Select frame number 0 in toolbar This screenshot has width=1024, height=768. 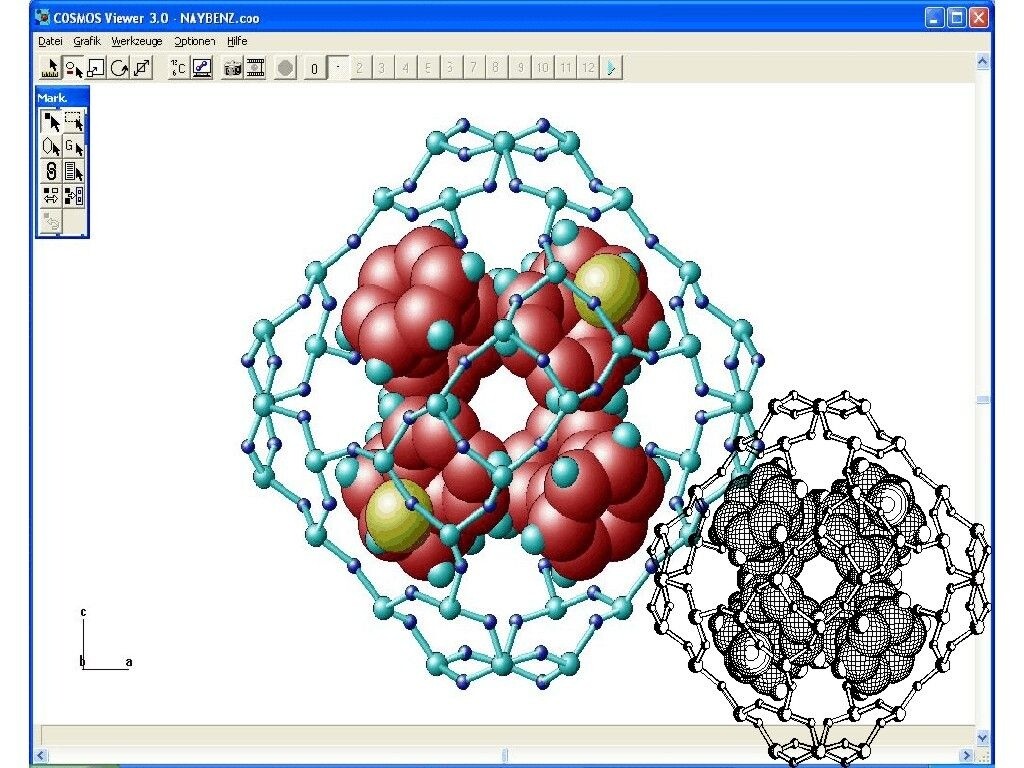click(314, 68)
